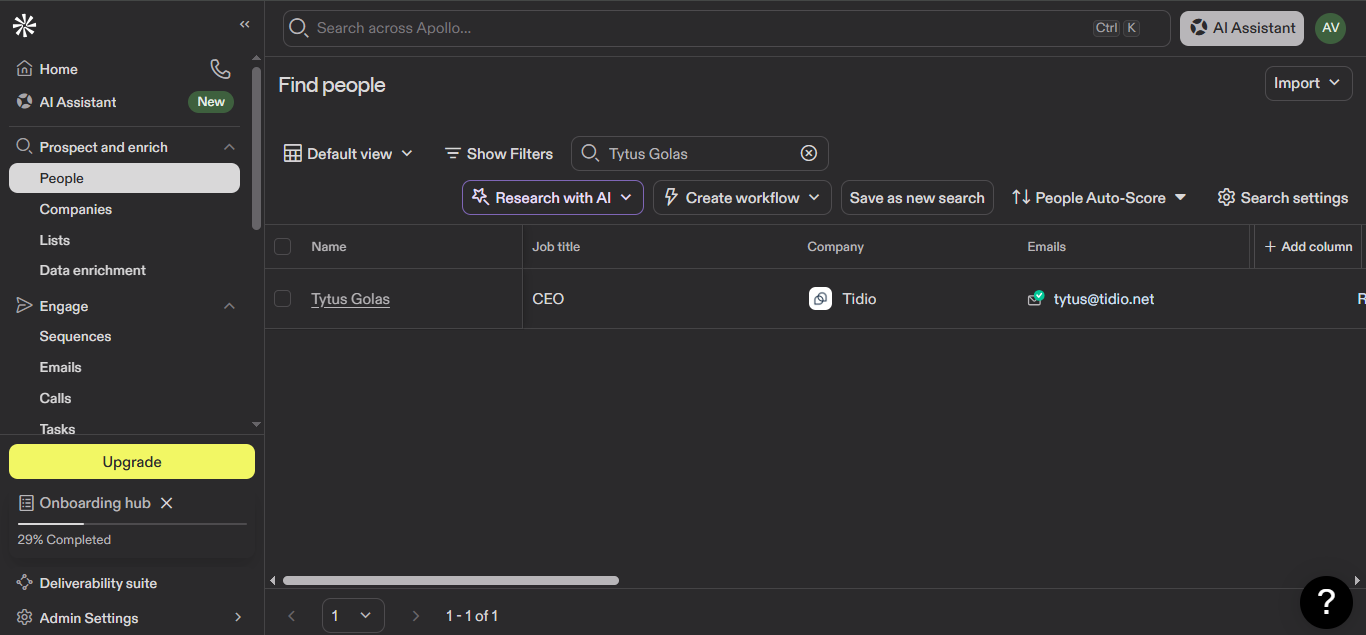
Task: Go to next page arrow
Action: (x=416, y=616)
